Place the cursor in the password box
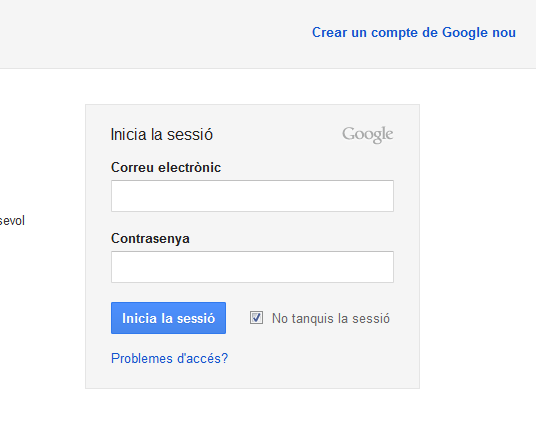536x423 pixels. [252, 267]
